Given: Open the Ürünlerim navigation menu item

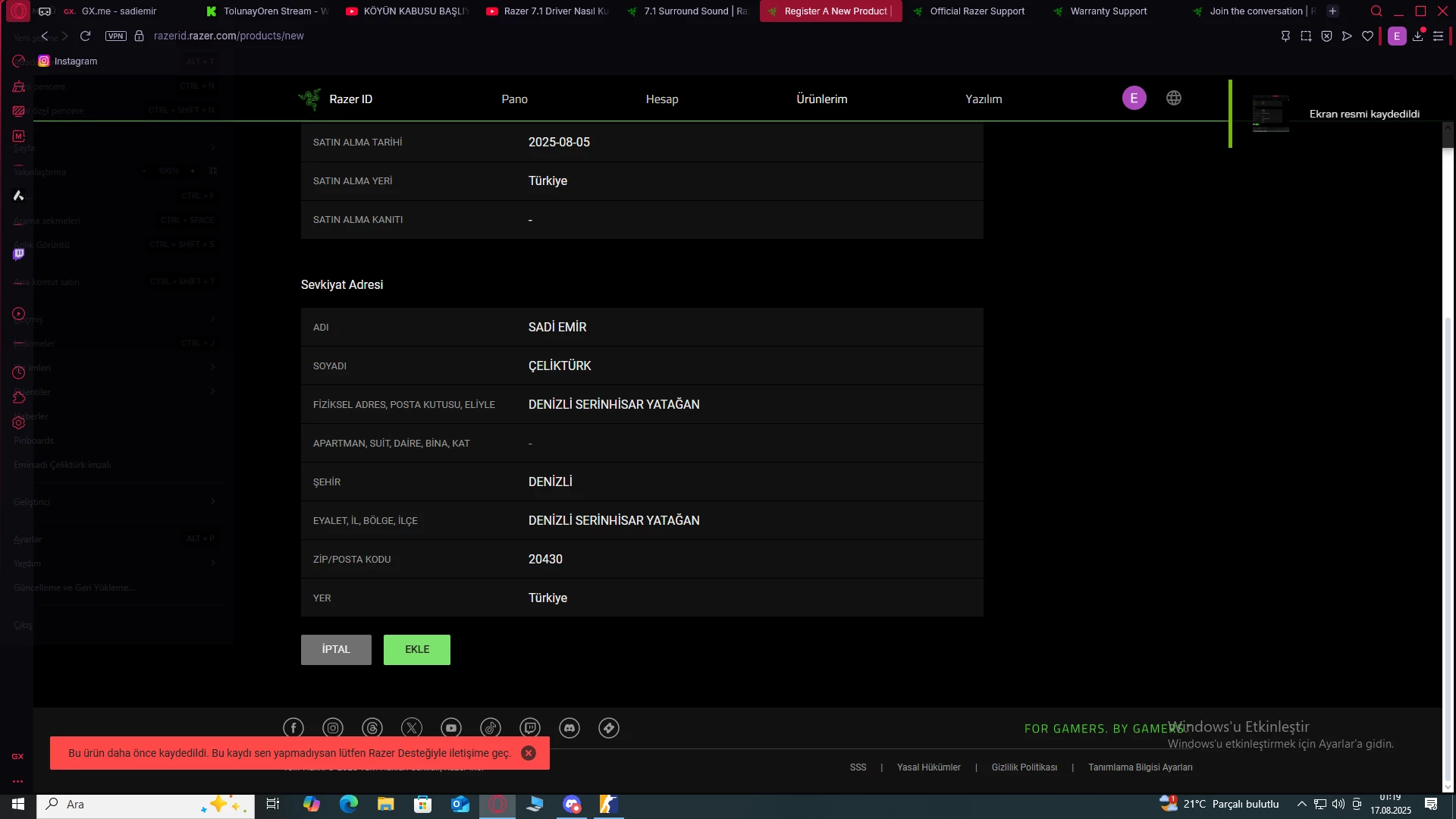Looking at the screenshot, I should click(821, 99).
